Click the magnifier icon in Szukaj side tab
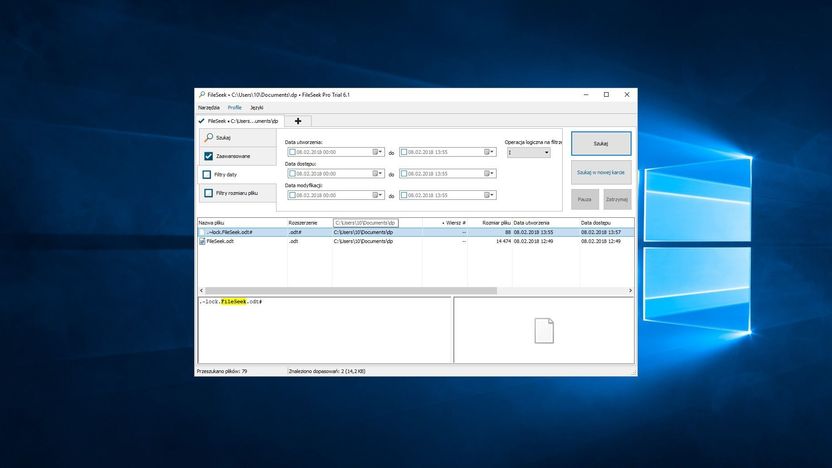This screenshot has width=832, height=468. click(209, 137)
